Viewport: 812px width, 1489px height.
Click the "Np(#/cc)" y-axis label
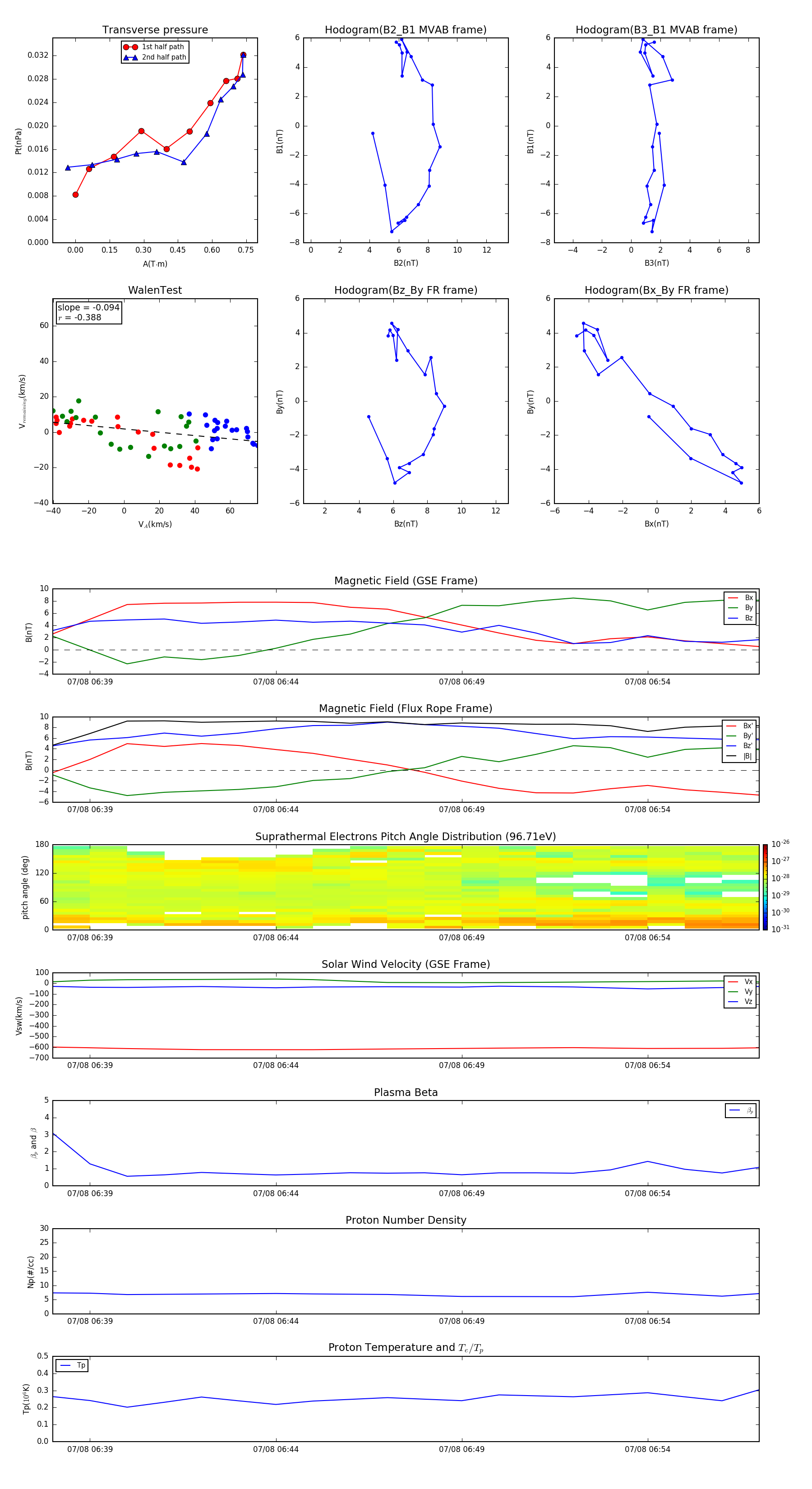tap(31, 1271)
